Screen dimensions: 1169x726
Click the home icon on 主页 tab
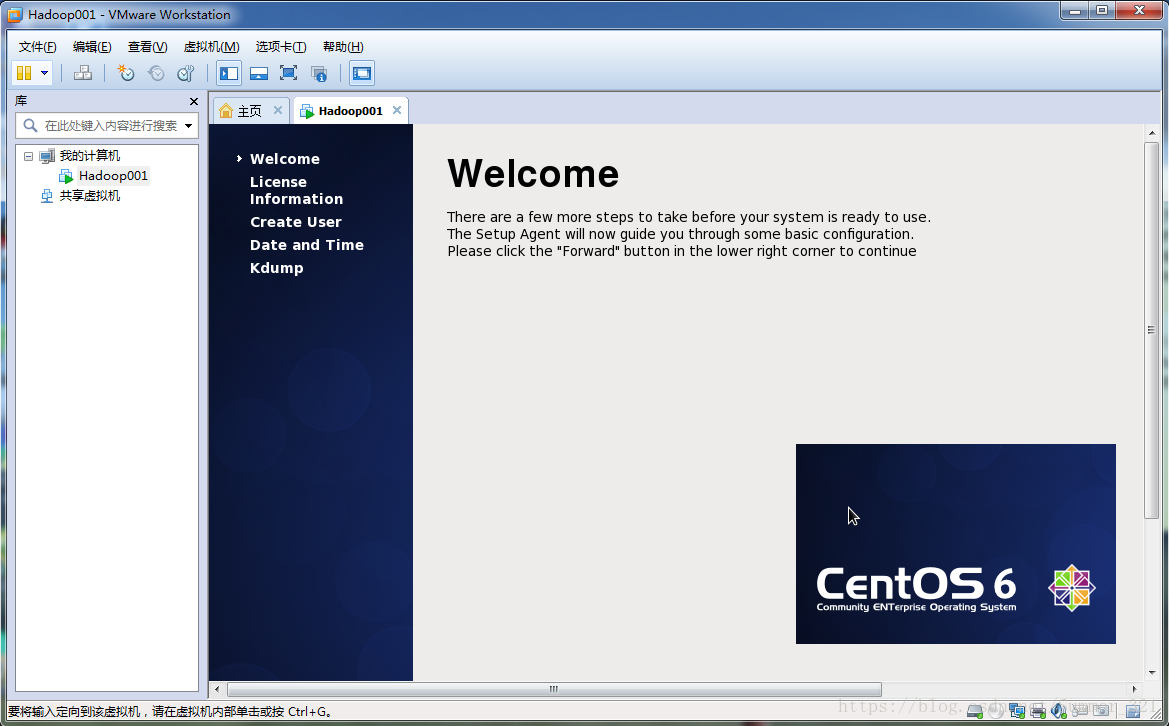[226, 111]
